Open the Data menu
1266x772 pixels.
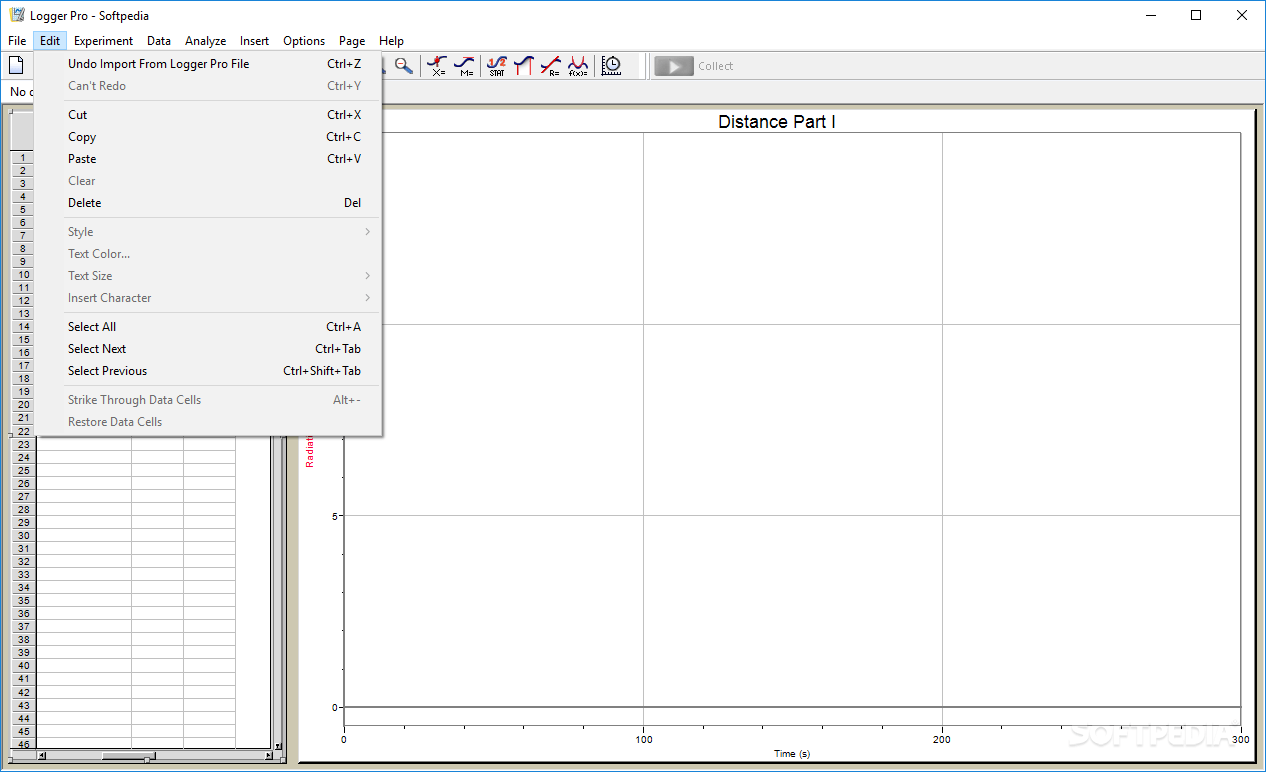(x=159, y=41)
